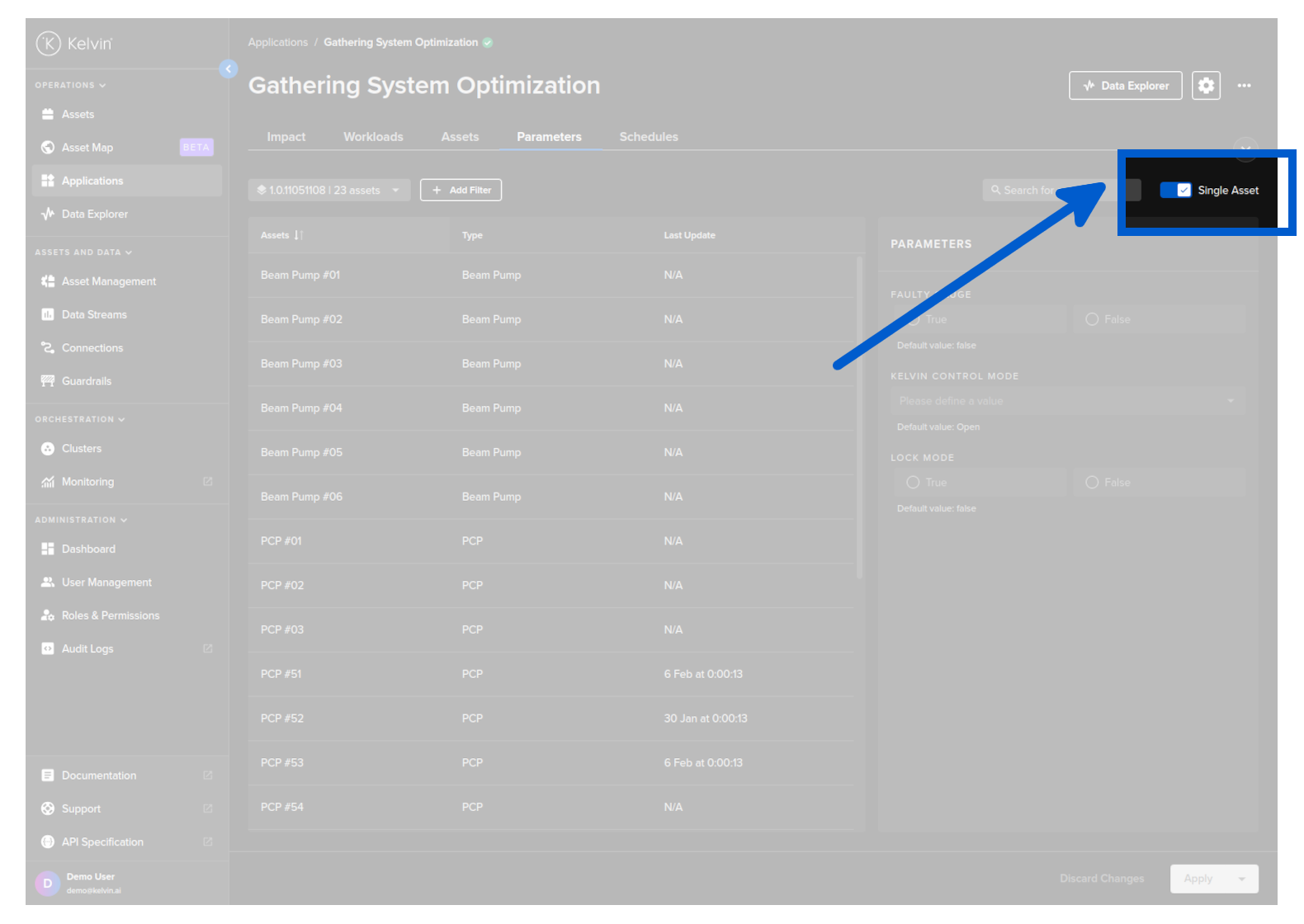The height and width of the screenshot is (924, 1304).
Task: Click the settings gear icon
Action: coord(1206,85)
